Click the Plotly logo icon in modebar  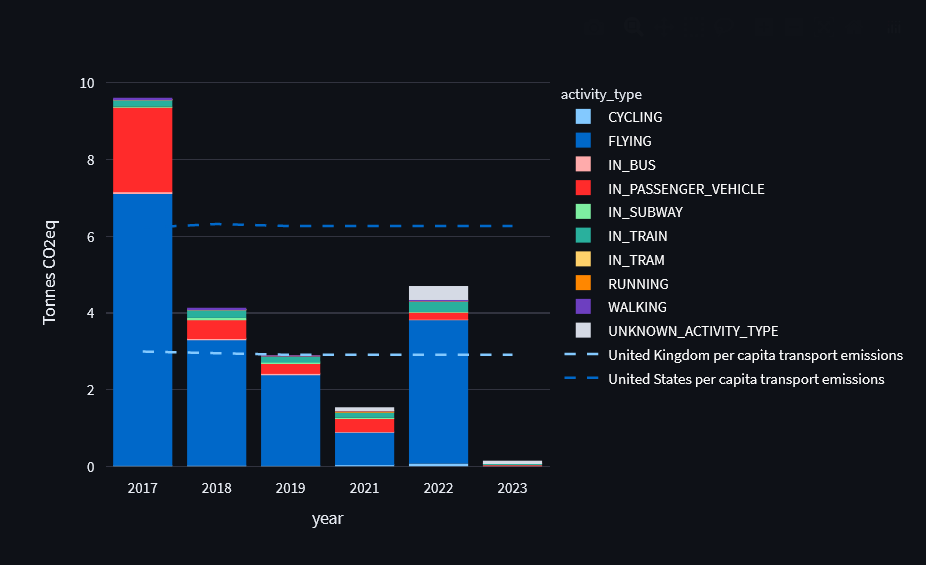click(893, 27)
